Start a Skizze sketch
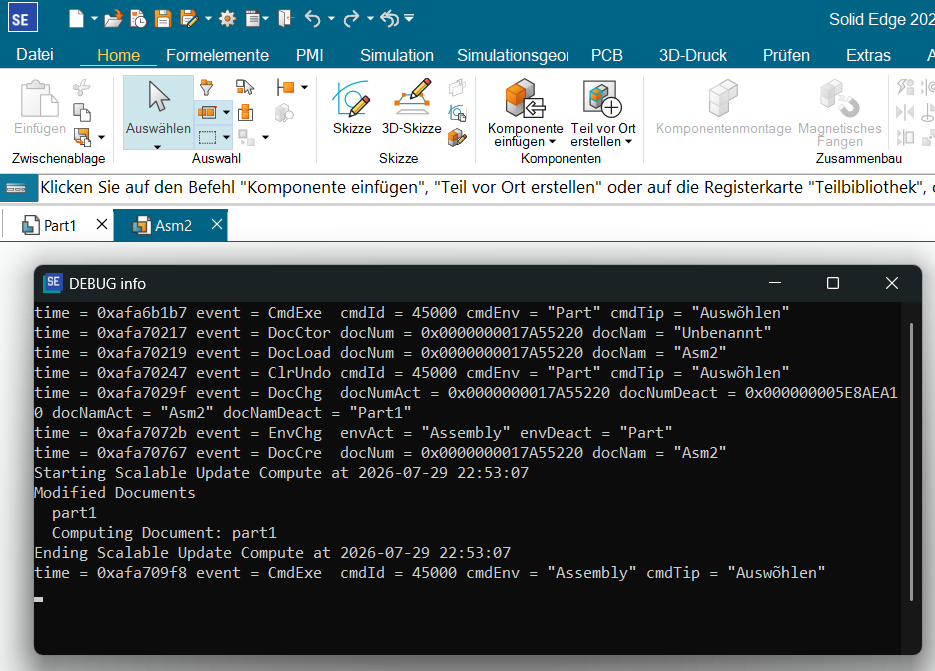Image resolution: width=935 pixels, height=671 pixels. click(352, 107)
